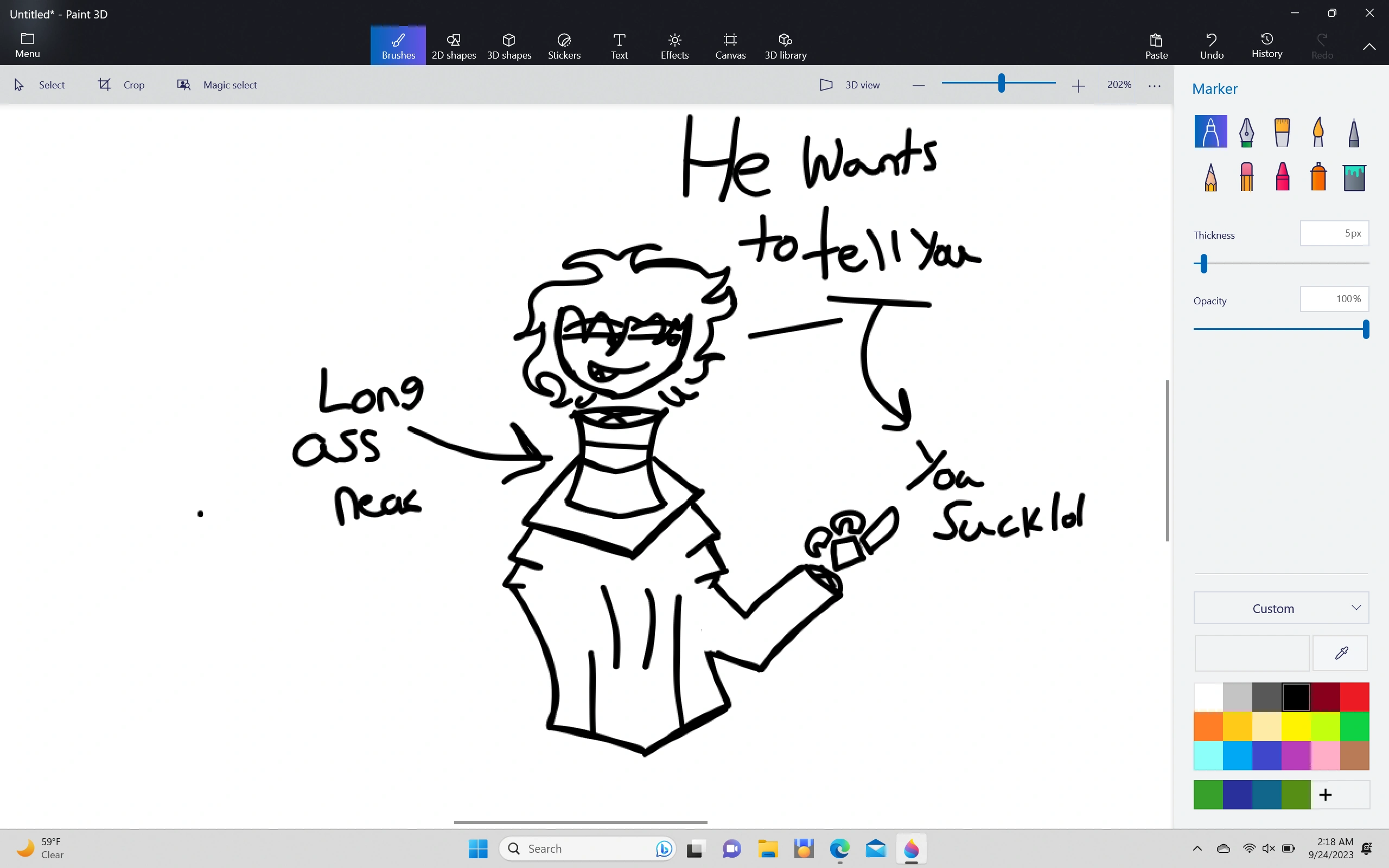Open the History panel
This screenshot has height=868, width=1389.
[x=1266, y=45]
